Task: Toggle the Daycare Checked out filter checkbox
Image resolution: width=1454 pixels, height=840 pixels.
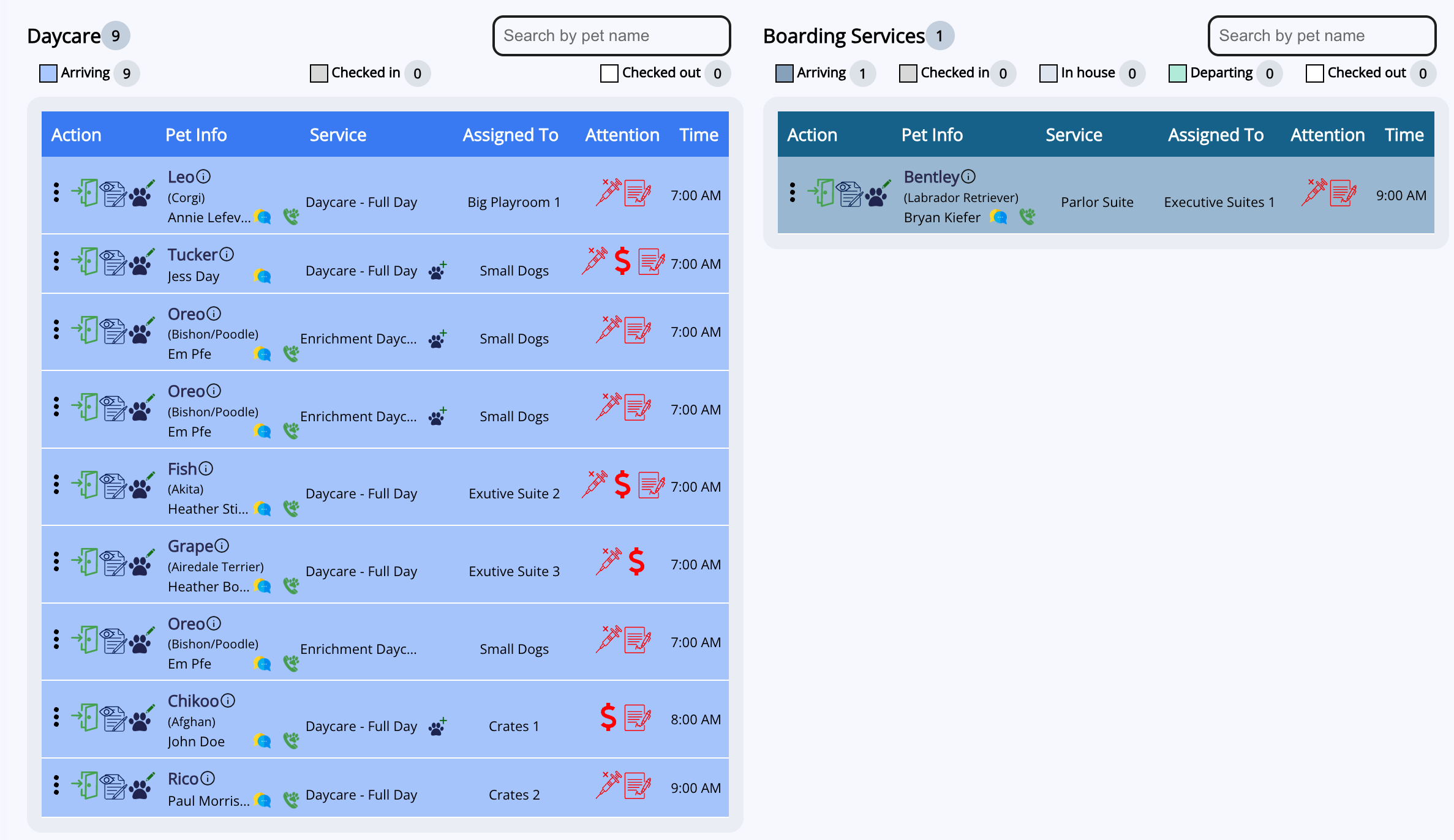Action: pyautogui.click(x=609, y=73)
